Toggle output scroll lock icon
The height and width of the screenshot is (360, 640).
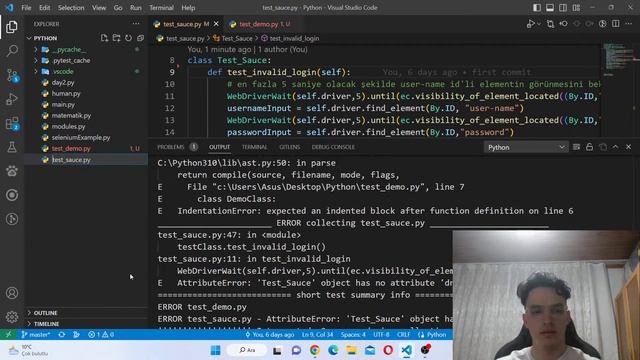coord(589,147)
